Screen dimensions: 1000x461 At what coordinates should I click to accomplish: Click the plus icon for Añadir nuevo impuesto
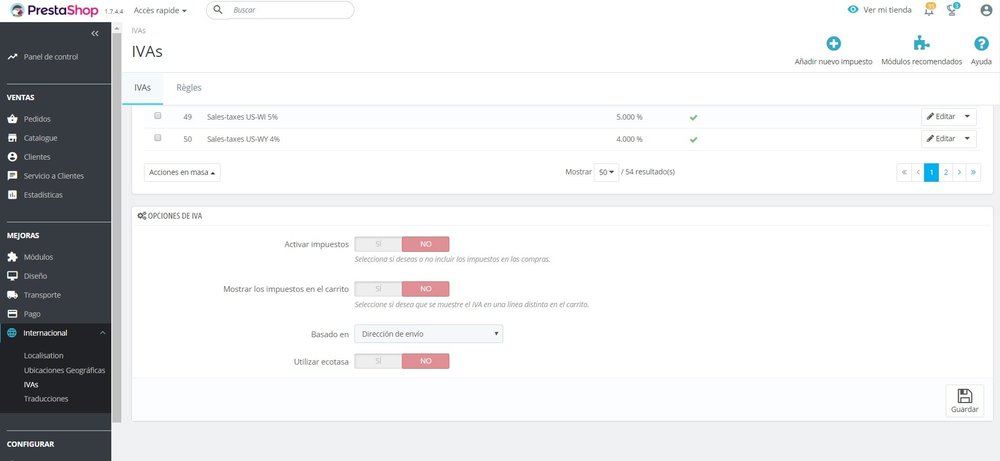click(x=834, y=43)
